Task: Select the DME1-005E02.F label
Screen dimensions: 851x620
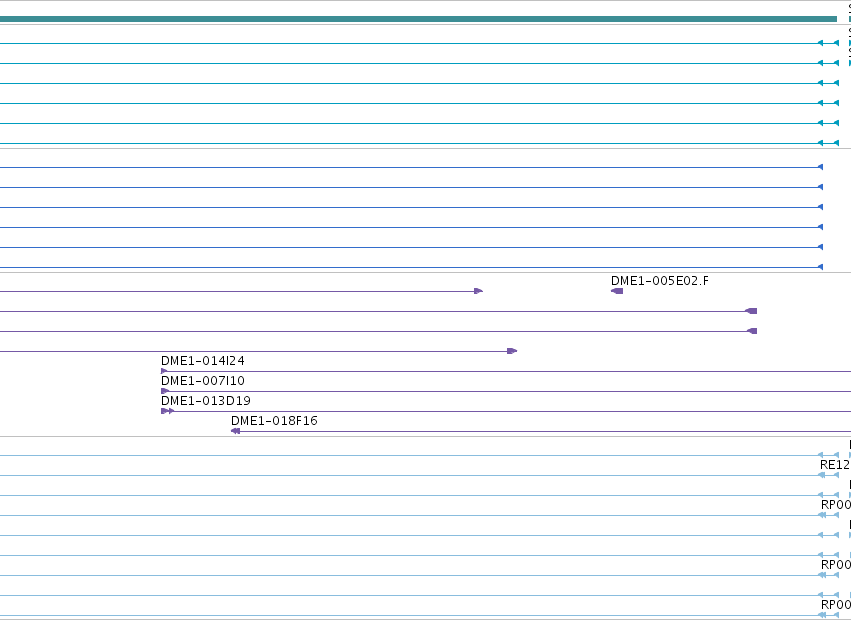Action: coord(659,281)
